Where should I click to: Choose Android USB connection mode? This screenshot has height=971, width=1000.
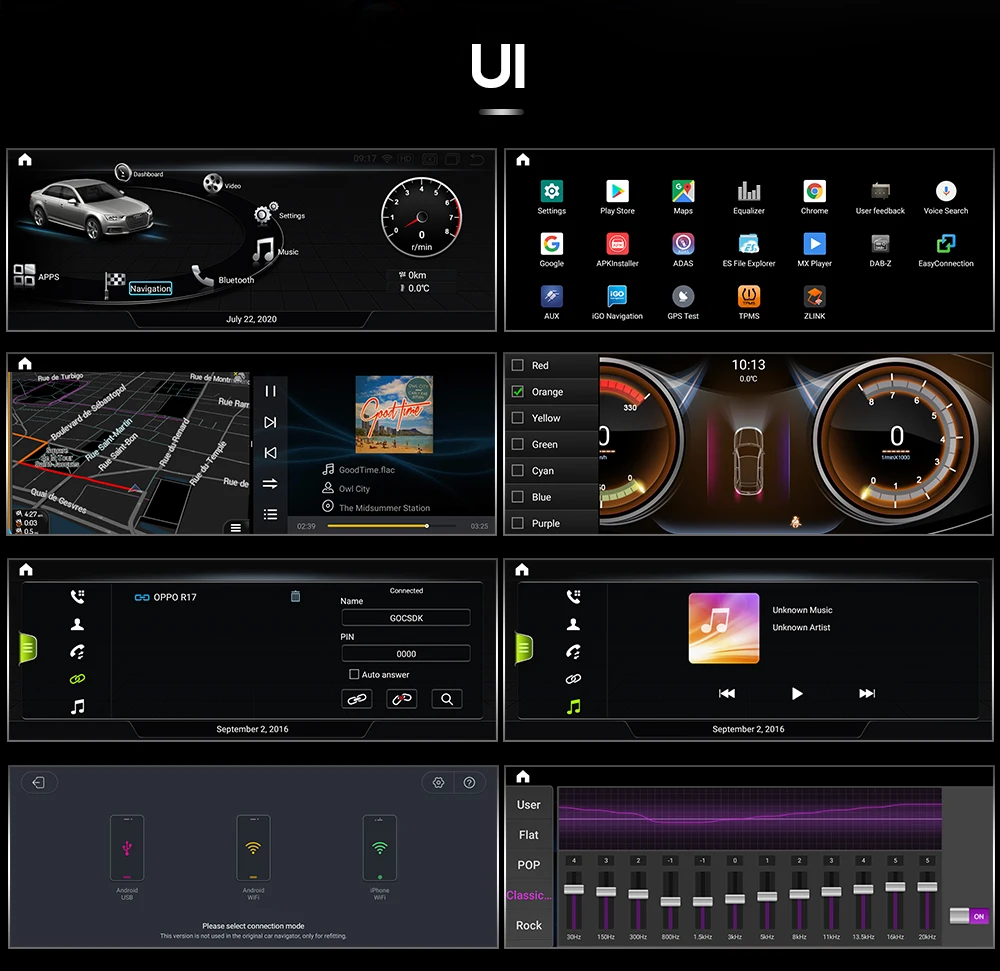(127, 849)
